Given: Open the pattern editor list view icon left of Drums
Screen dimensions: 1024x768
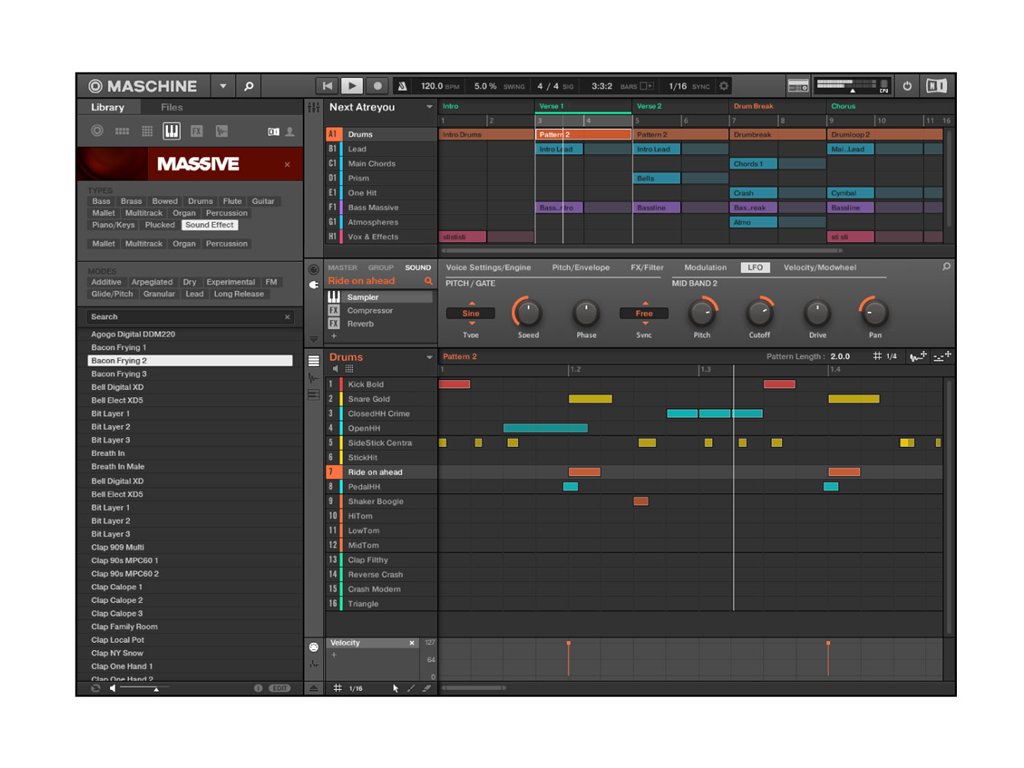Looking at the screenshot, I should tap(314, 360).
